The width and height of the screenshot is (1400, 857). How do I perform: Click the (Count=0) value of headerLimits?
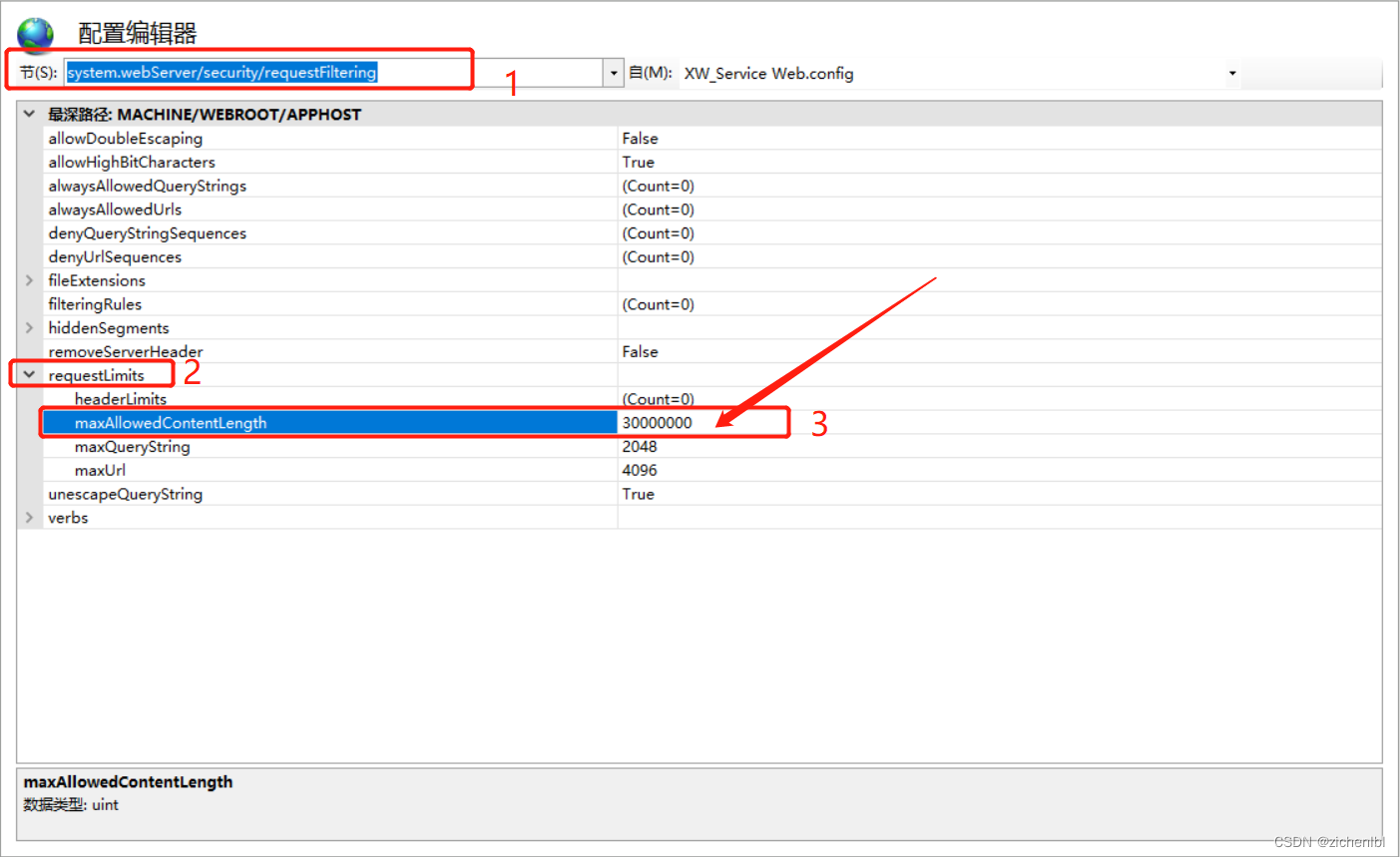(x=659, y=399)
